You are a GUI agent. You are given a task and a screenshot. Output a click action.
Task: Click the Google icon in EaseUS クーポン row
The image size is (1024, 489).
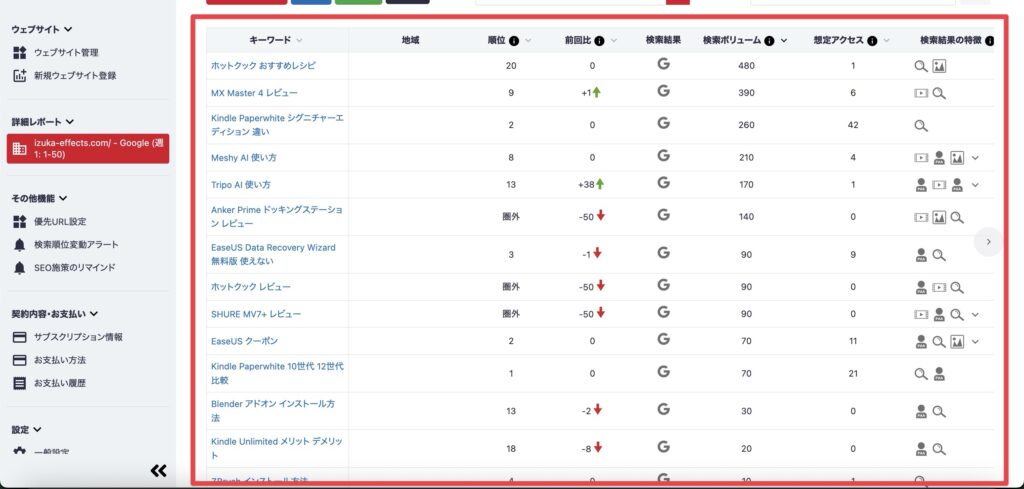[663, 341]
